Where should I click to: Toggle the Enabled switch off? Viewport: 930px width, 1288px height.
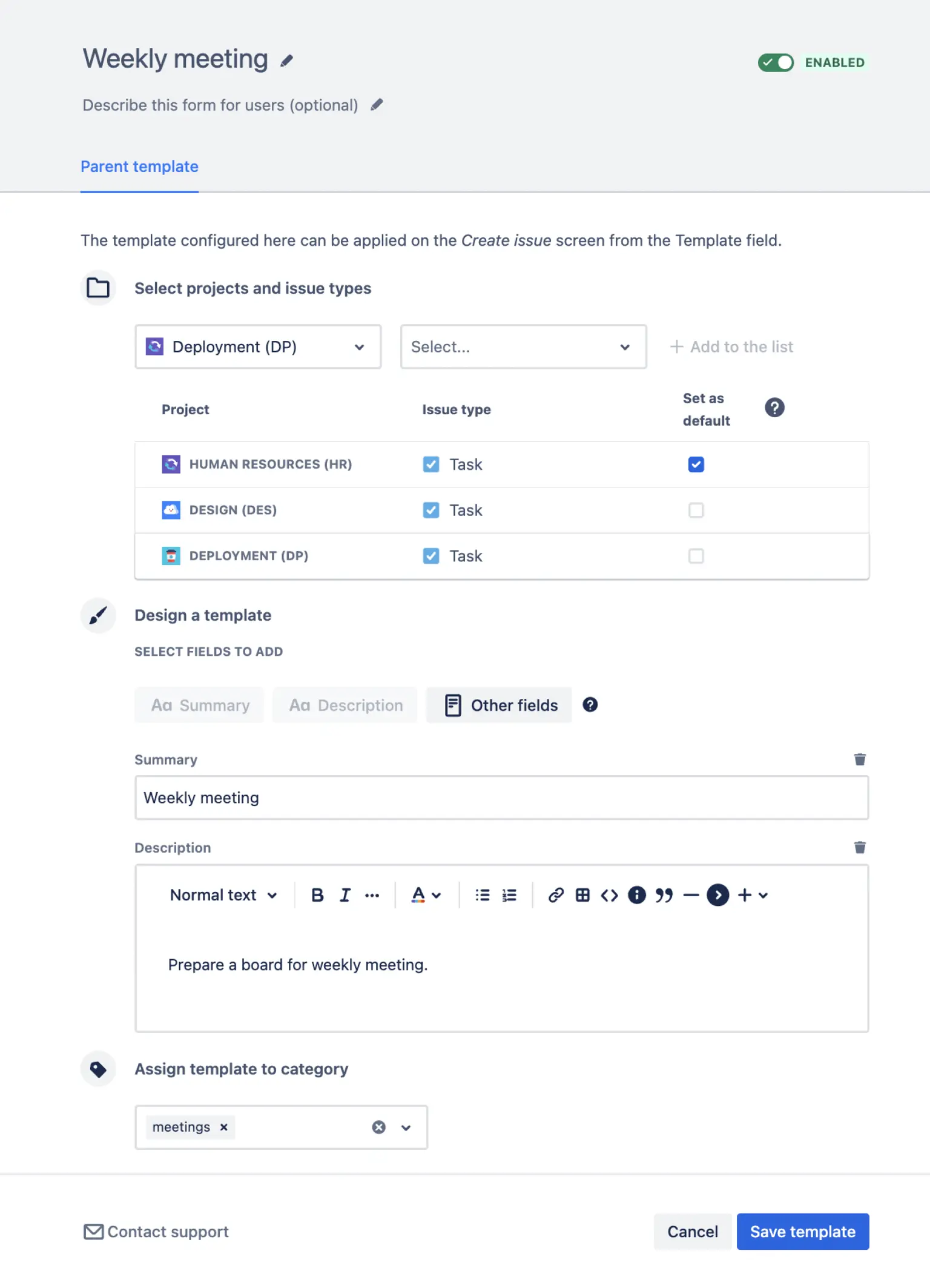(776, 62)
